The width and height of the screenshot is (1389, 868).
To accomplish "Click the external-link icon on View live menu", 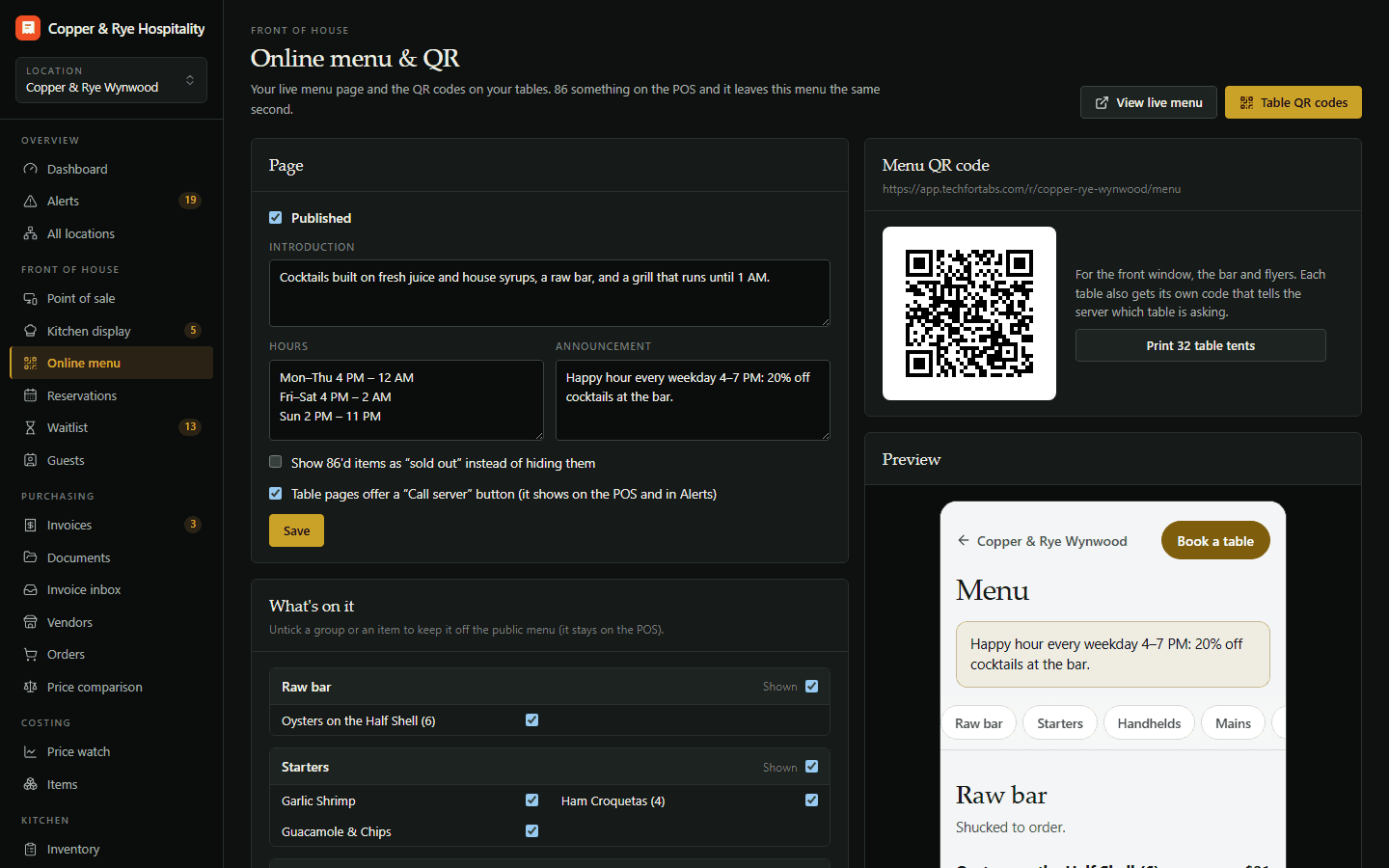I will click(x=1102, y=102).
